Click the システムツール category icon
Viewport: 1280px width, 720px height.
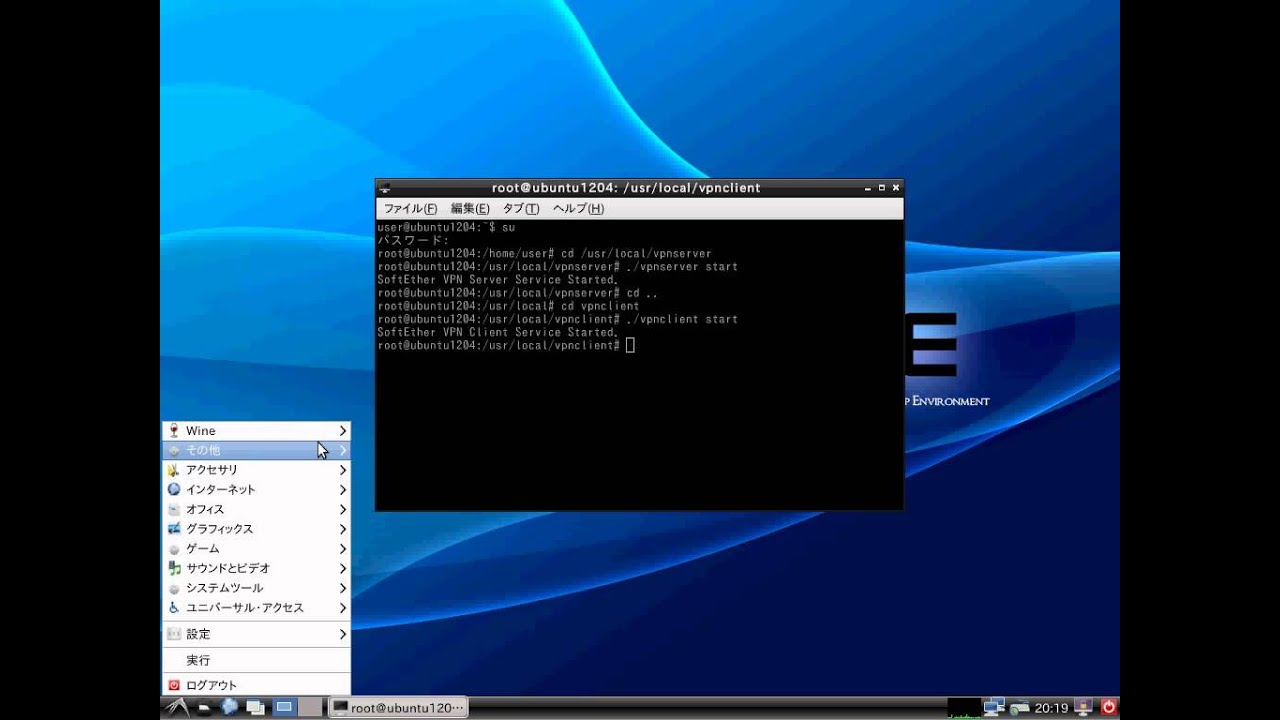point(174,588)
